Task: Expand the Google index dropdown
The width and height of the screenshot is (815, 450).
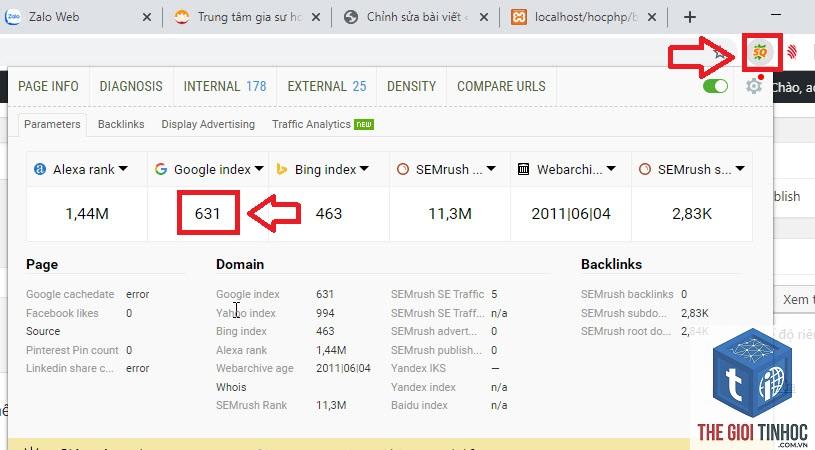Action: (x=259, y=169)
